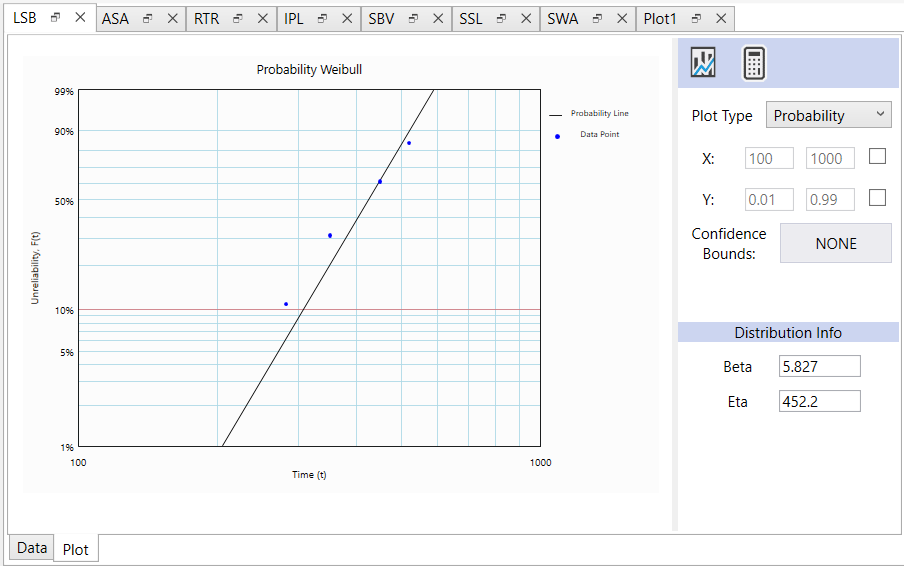Click the 5% y-axis label
Screen dimensions: 904x566
(67, 353)
